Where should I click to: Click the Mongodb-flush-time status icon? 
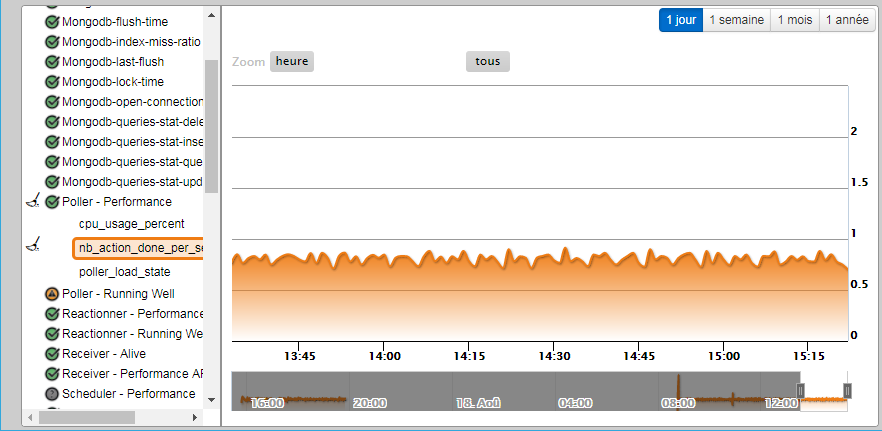click(x=52, y=22)
